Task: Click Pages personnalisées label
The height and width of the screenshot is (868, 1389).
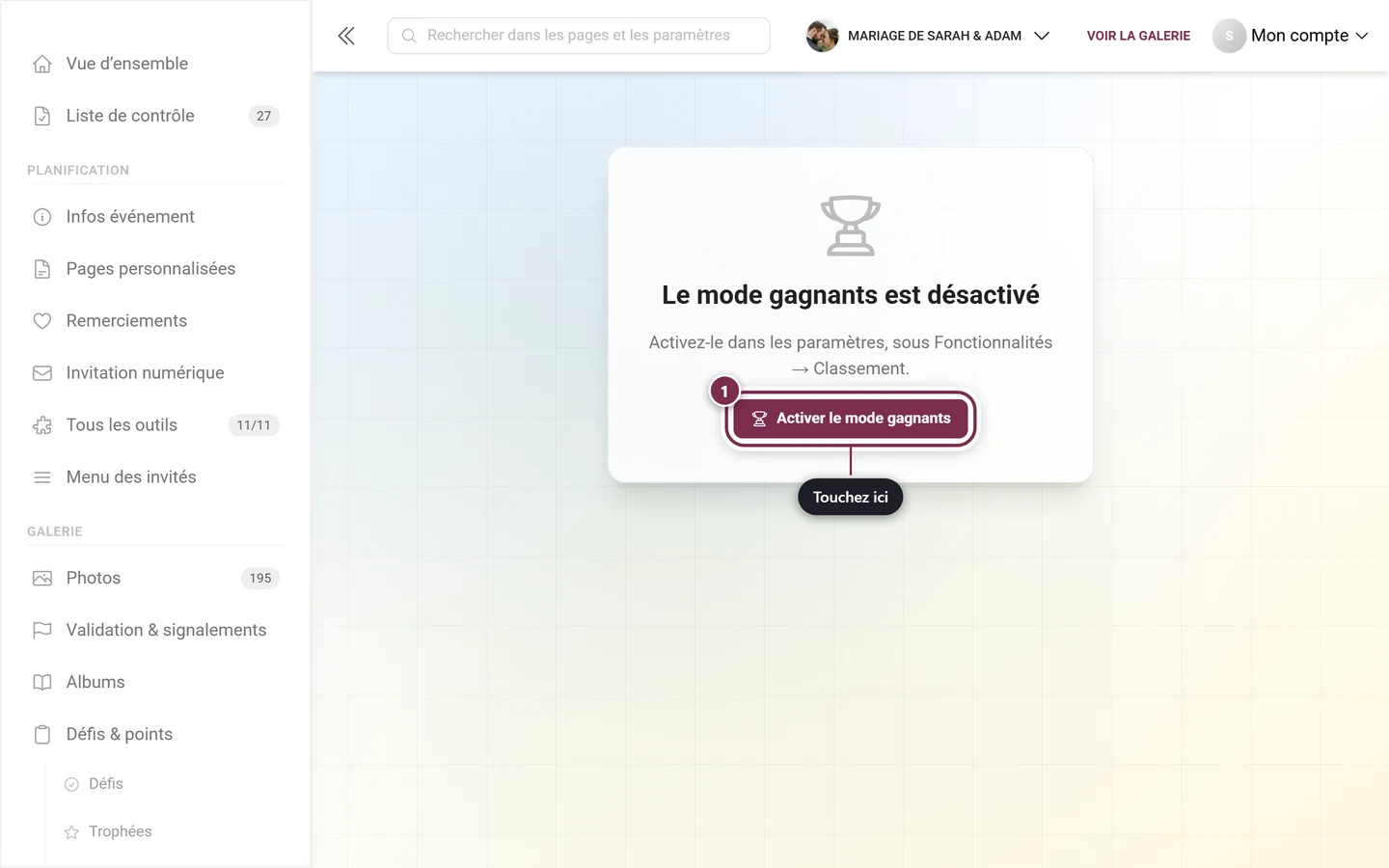Action: [x=150, y=269]
